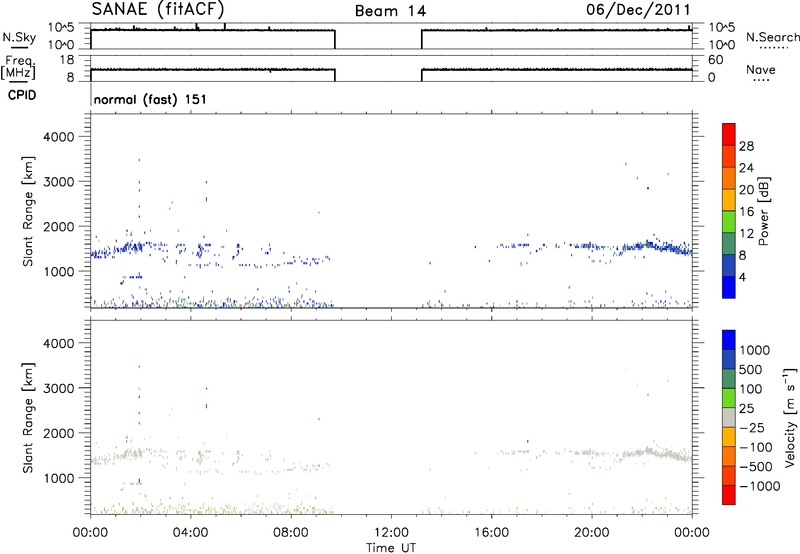
Task: Click the dotted line sample under N.Search
Action: [x=774, y=48]
